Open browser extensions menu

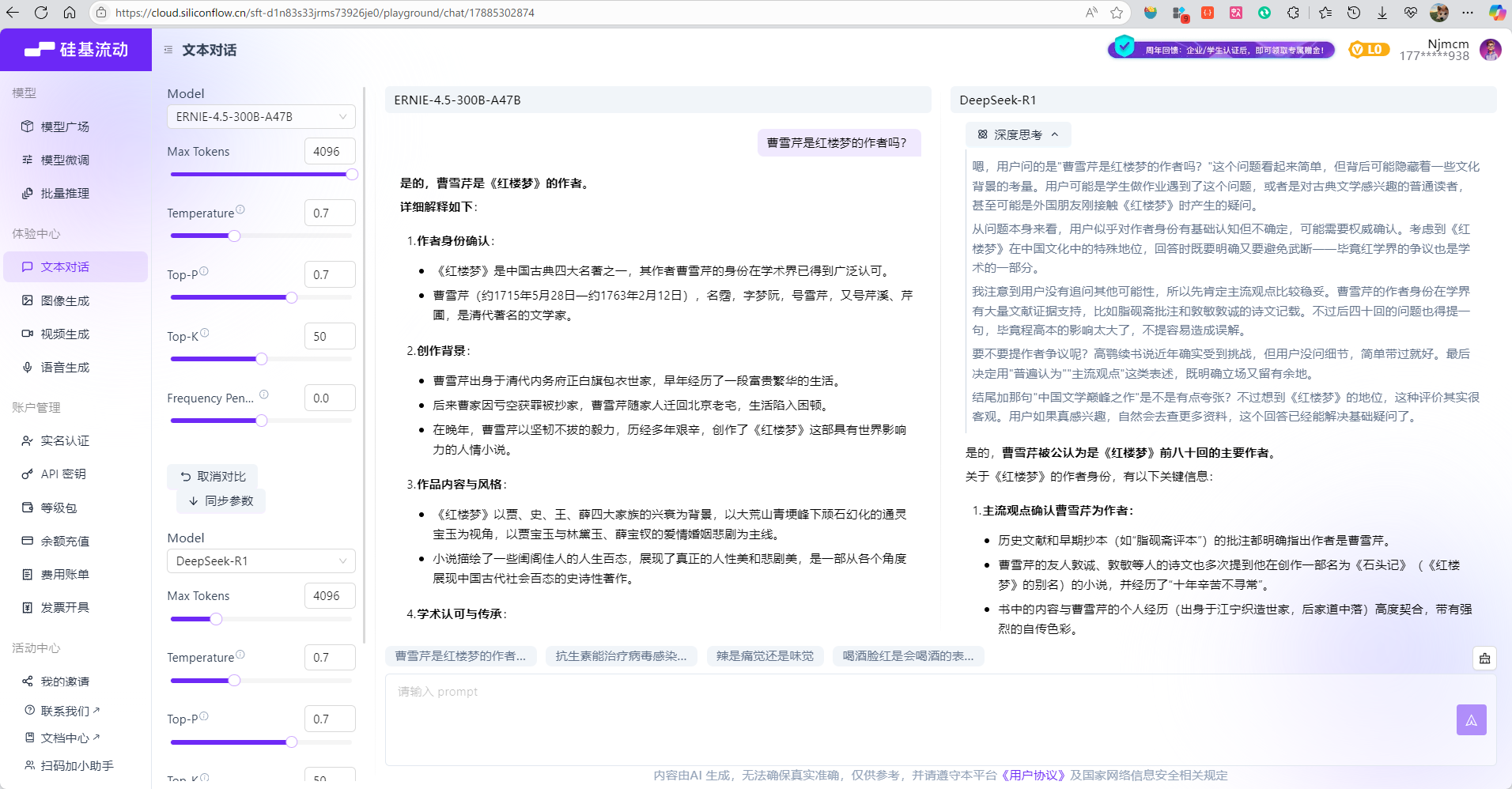[x=1293, y=13]
